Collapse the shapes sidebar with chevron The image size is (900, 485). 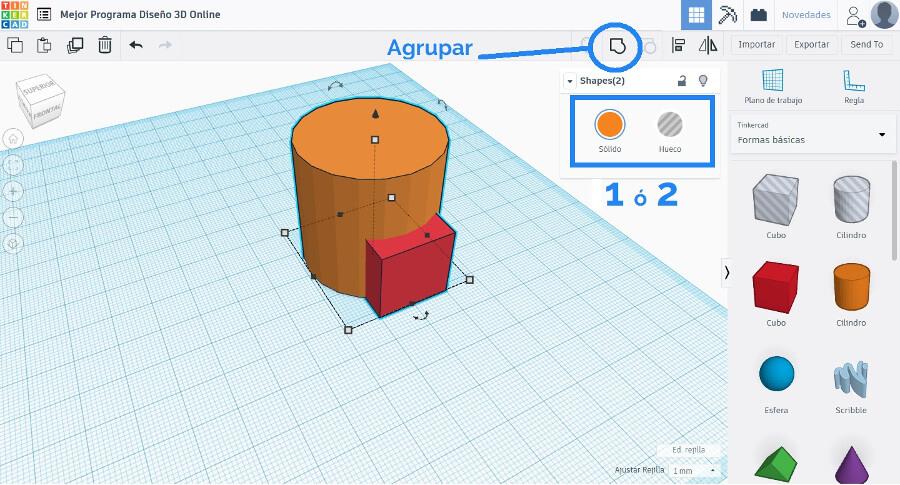point(727,272)
